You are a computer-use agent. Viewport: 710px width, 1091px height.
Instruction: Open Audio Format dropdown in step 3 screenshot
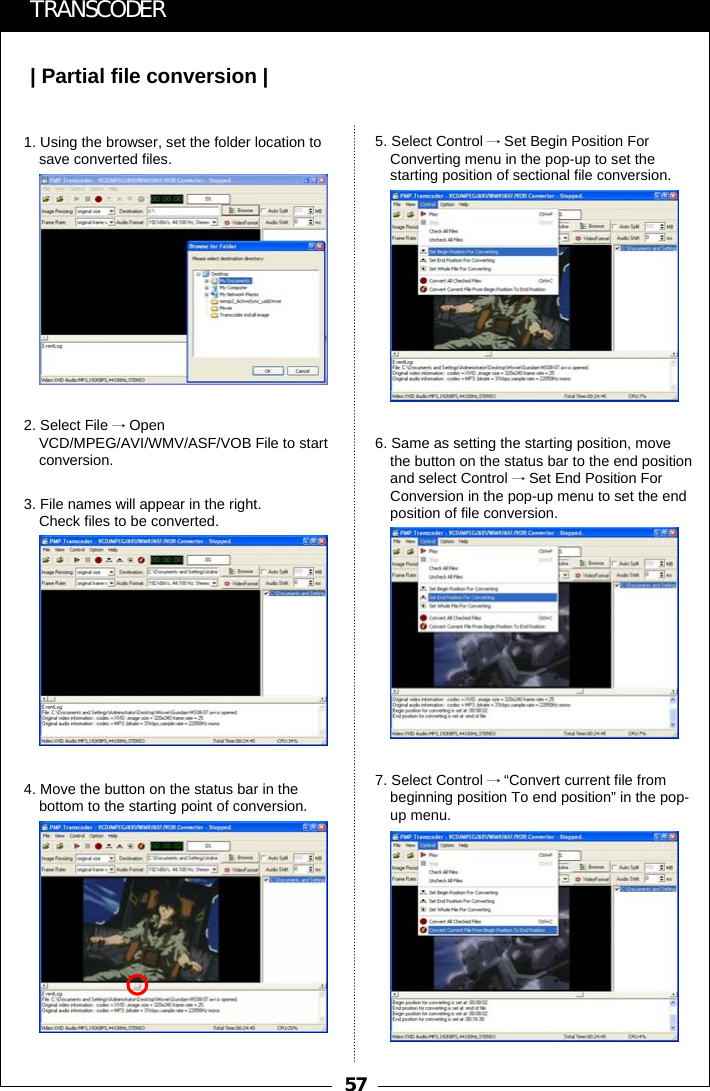coord(214,583)
